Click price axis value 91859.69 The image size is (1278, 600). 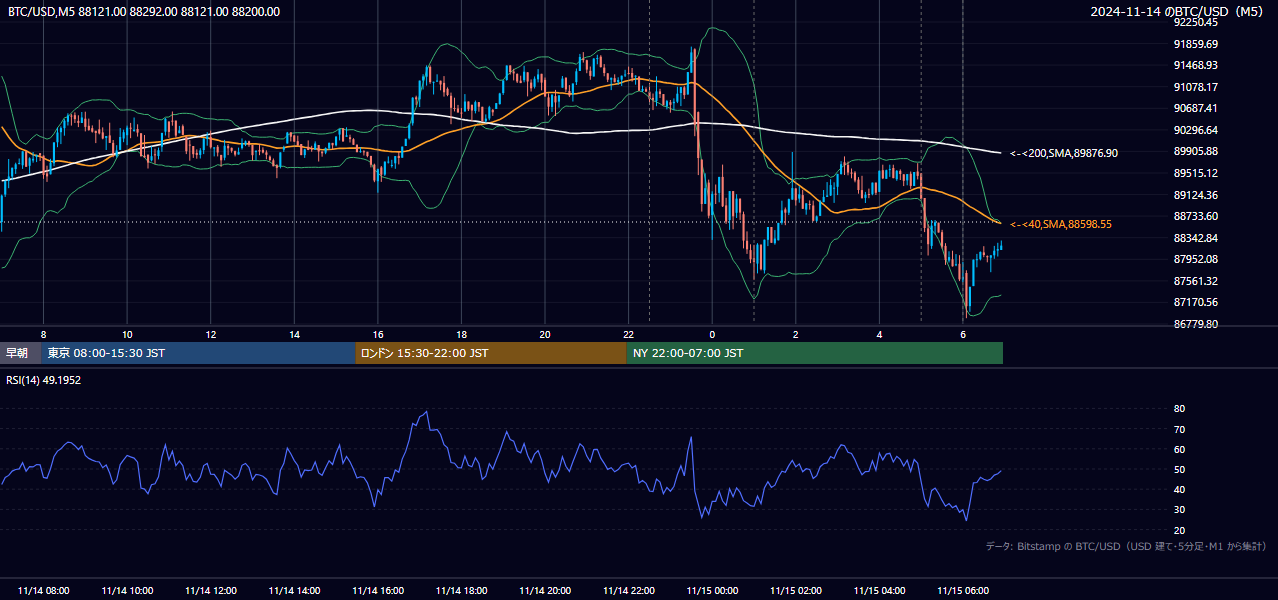click(x=1196, y=44)
